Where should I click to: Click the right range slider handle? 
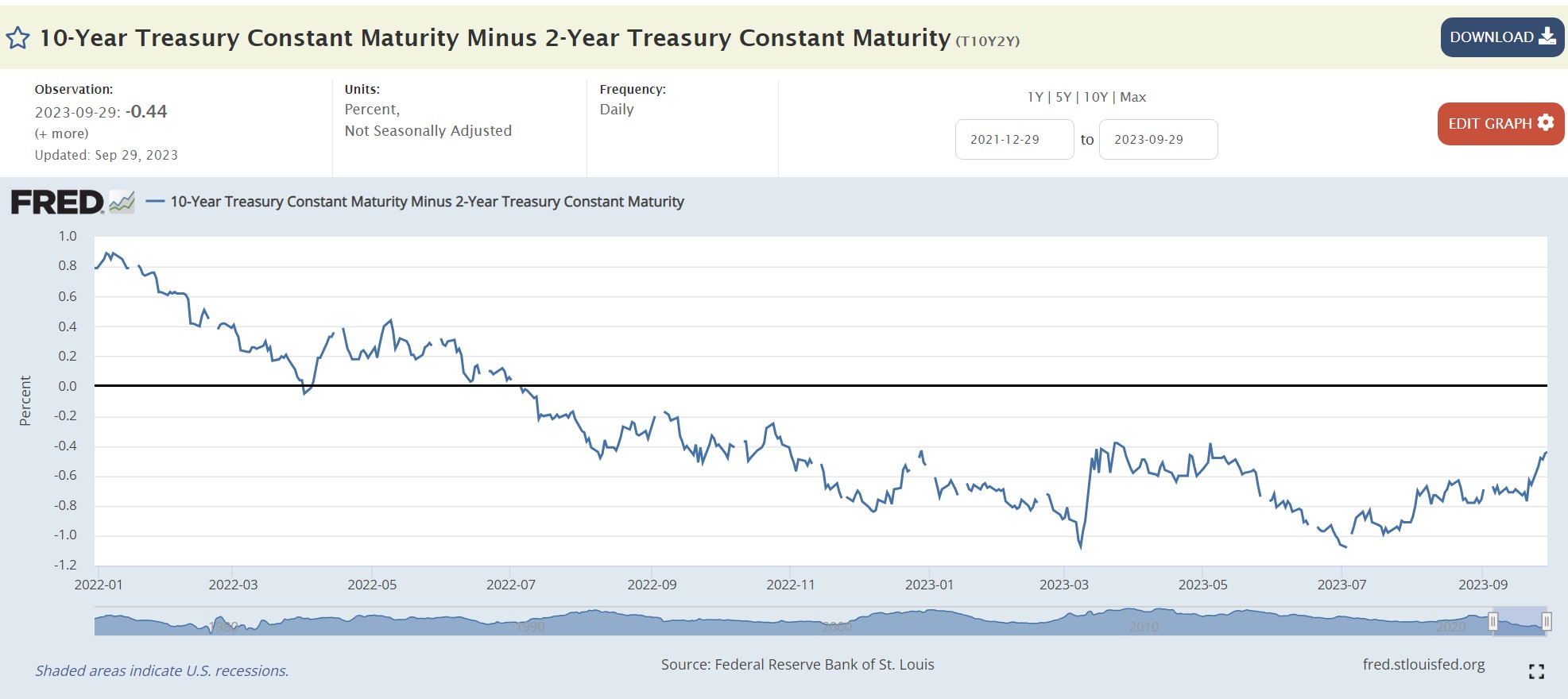(1547, 621)
